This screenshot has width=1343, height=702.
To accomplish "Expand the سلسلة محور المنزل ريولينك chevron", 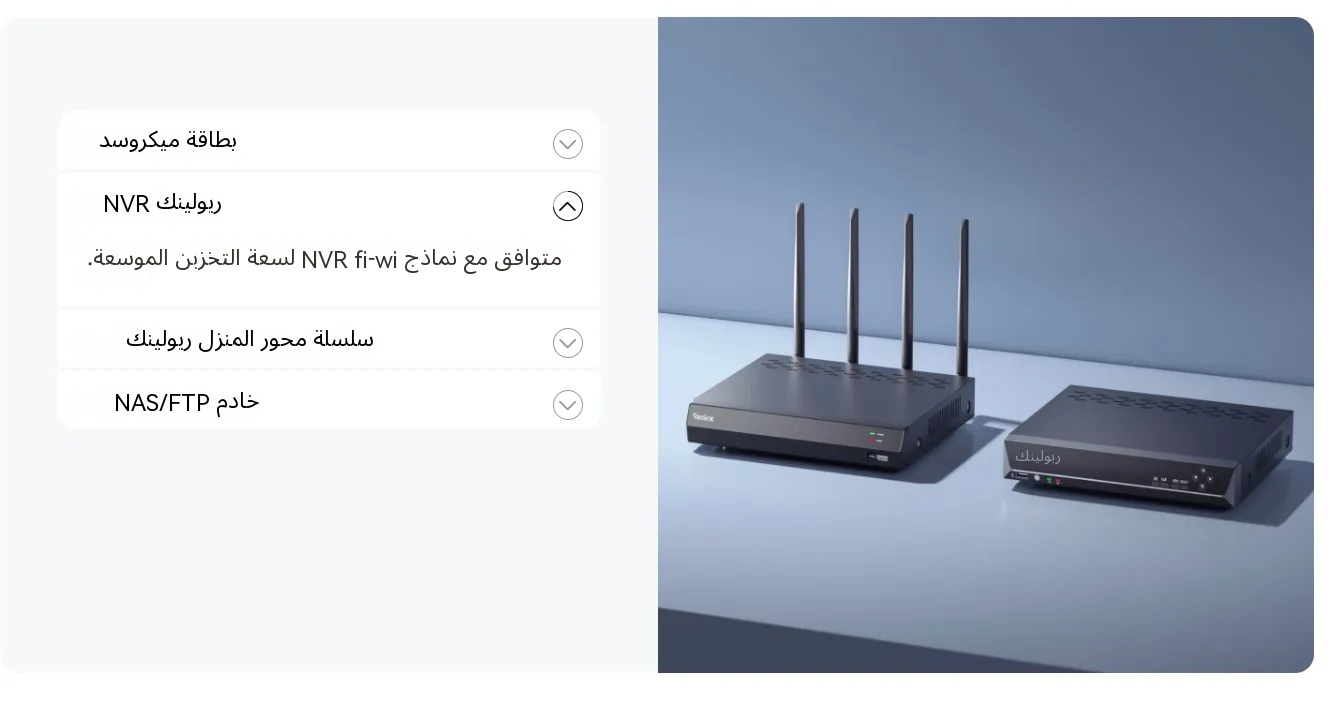I will [x=568, y=343].
